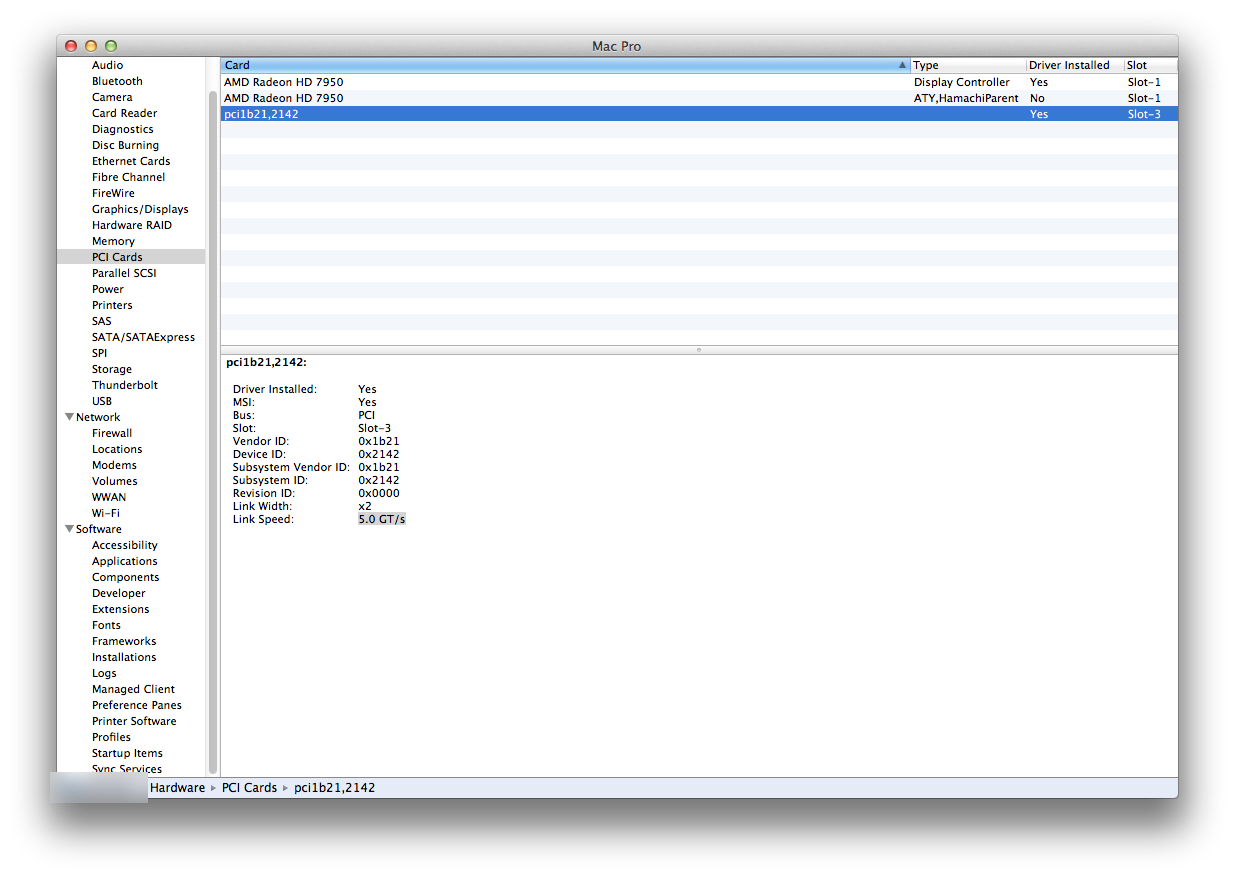Select Fonts in the sidebar
Screen dimensions: 1235x877
106,625
